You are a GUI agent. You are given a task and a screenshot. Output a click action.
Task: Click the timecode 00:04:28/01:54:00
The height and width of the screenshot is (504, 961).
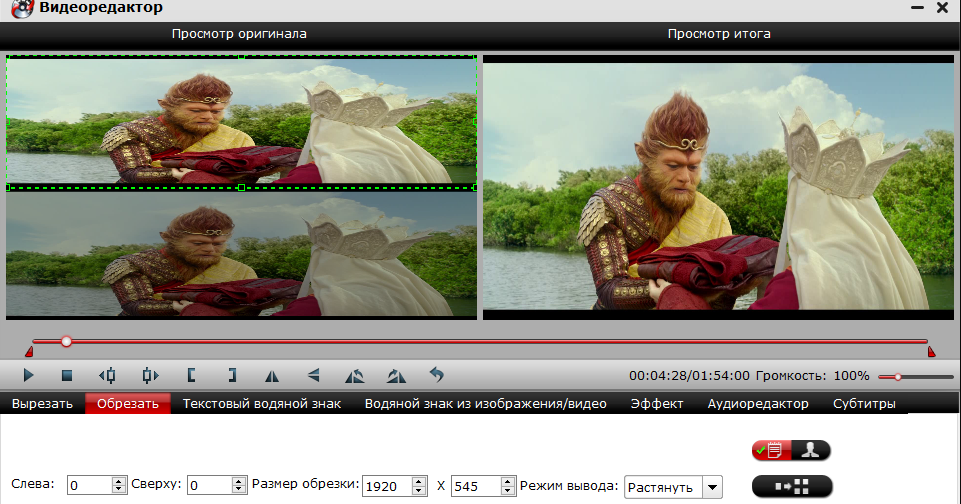point(689,375)
